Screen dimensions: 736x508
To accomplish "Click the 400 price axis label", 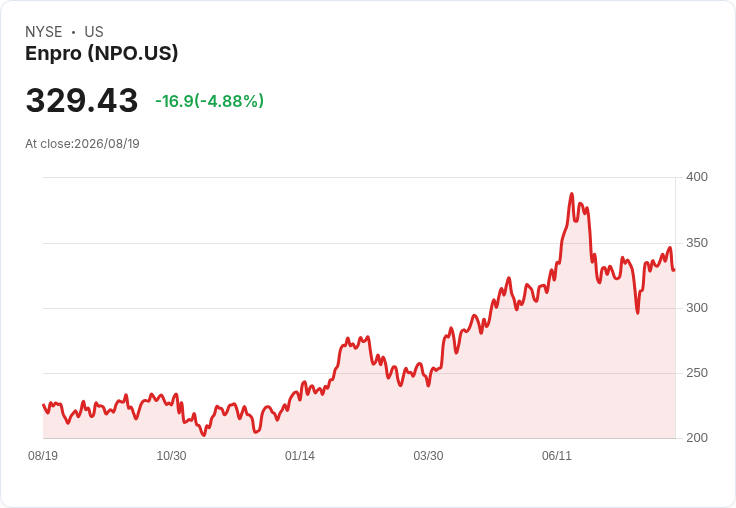I will [697, 177].
